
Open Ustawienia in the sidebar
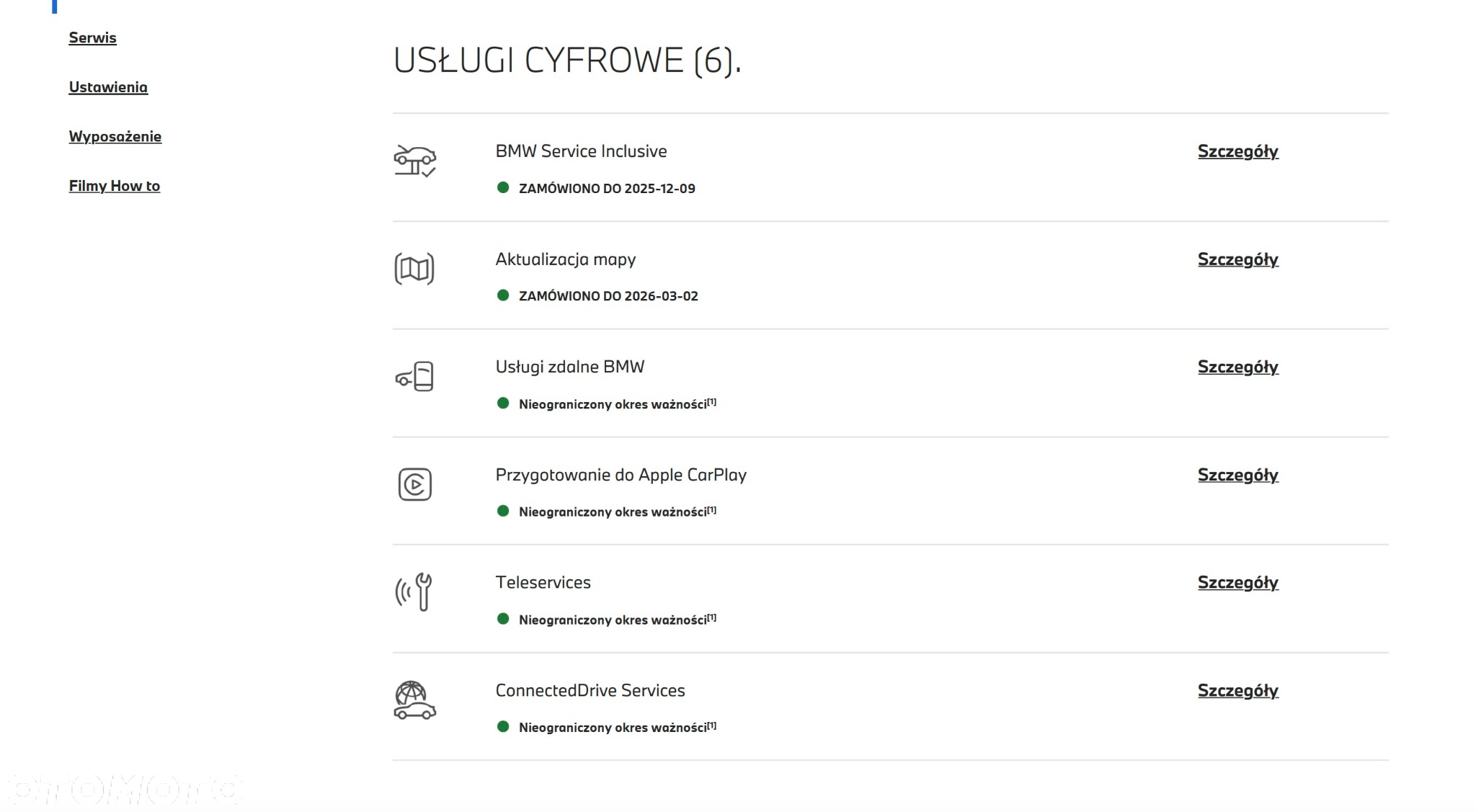108,87
